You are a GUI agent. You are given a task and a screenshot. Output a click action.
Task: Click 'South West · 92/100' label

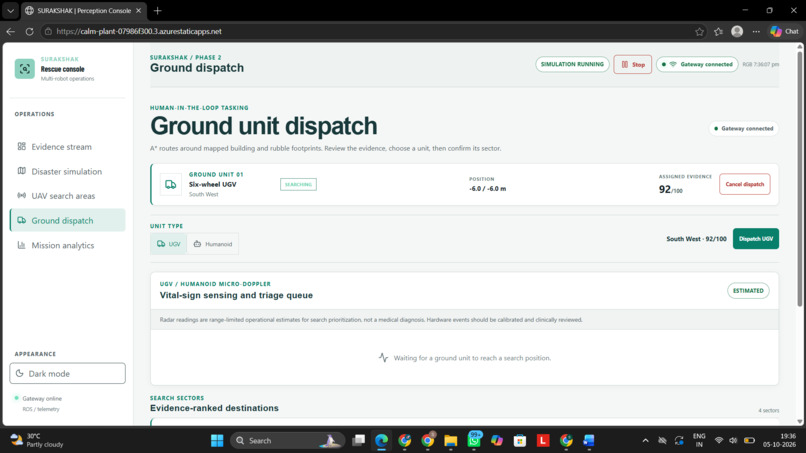[x=696, y=239]
